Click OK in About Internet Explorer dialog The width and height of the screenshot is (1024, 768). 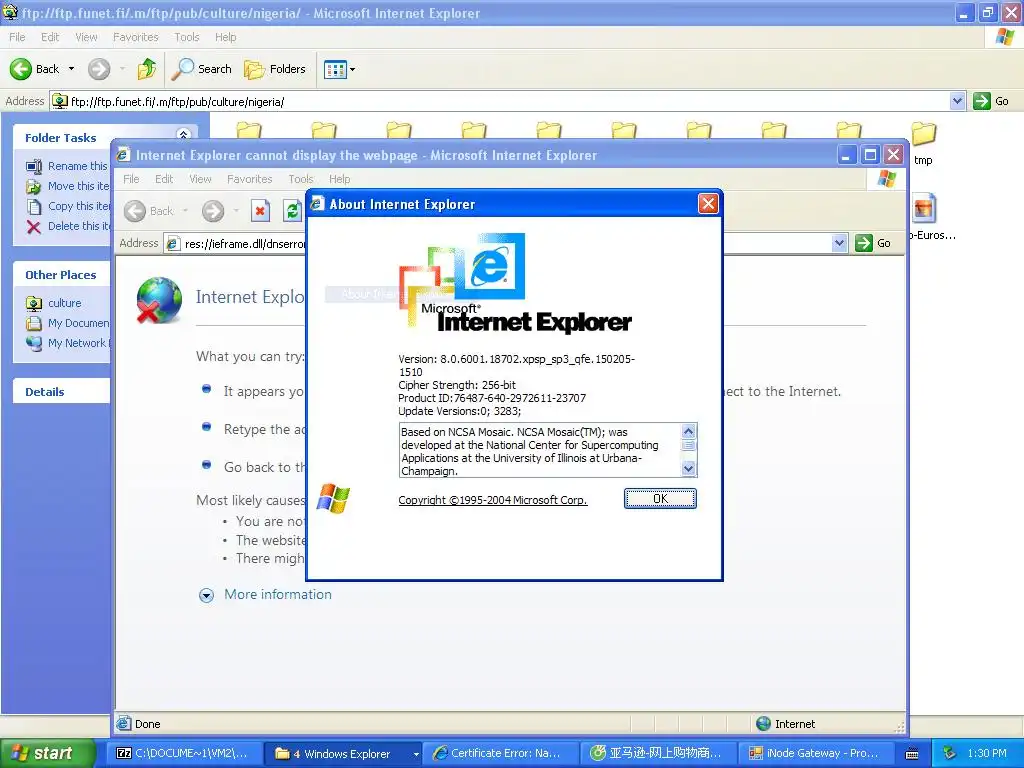(660, 499)
